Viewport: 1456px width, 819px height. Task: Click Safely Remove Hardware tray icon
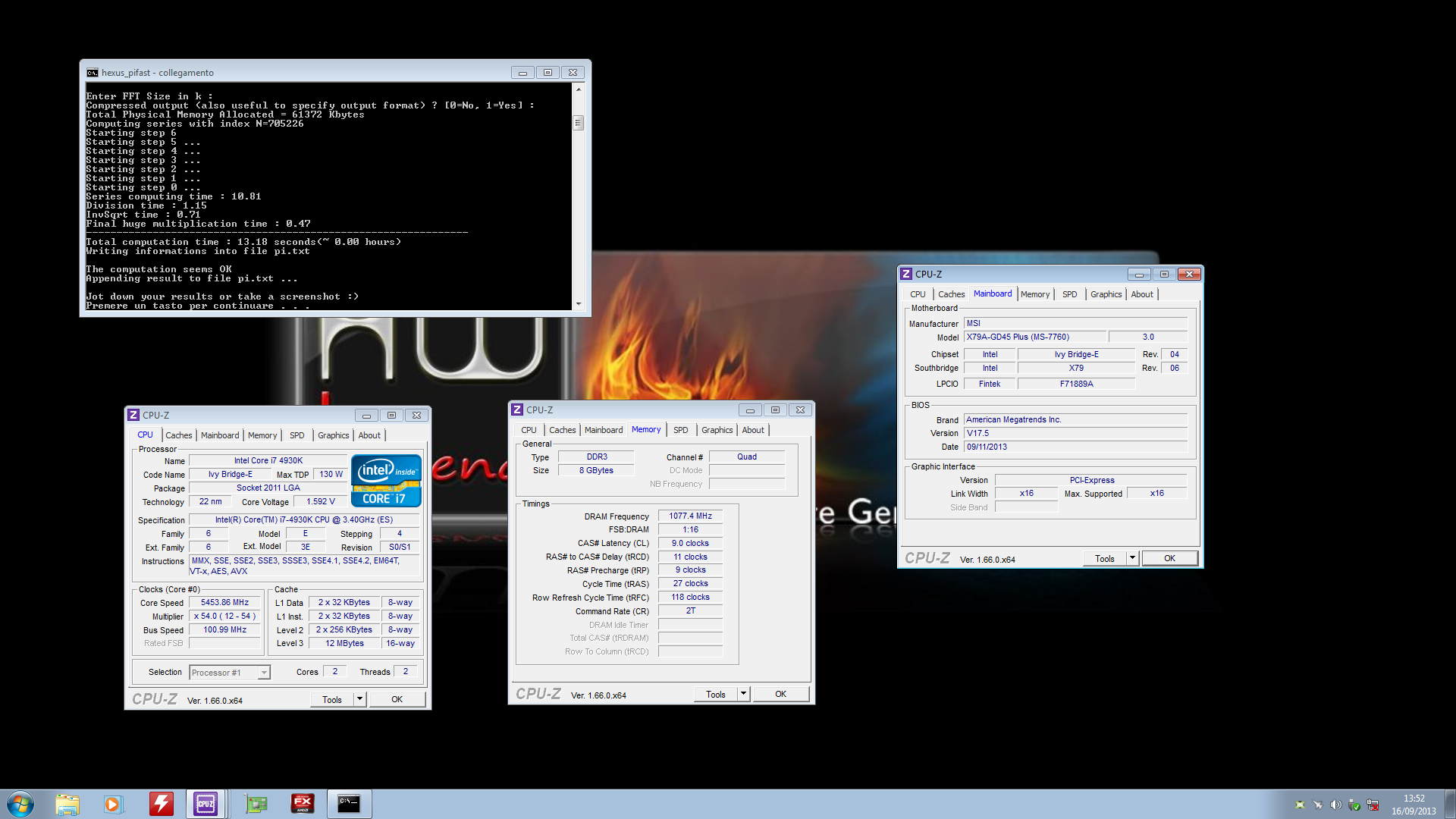point(1354,805)
